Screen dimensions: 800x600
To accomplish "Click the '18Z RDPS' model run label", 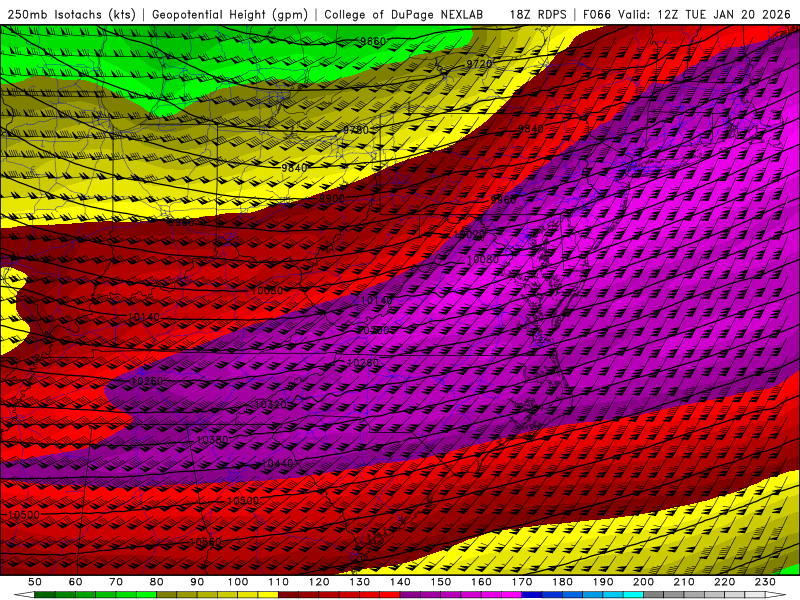I will click(x=538, y=14).
